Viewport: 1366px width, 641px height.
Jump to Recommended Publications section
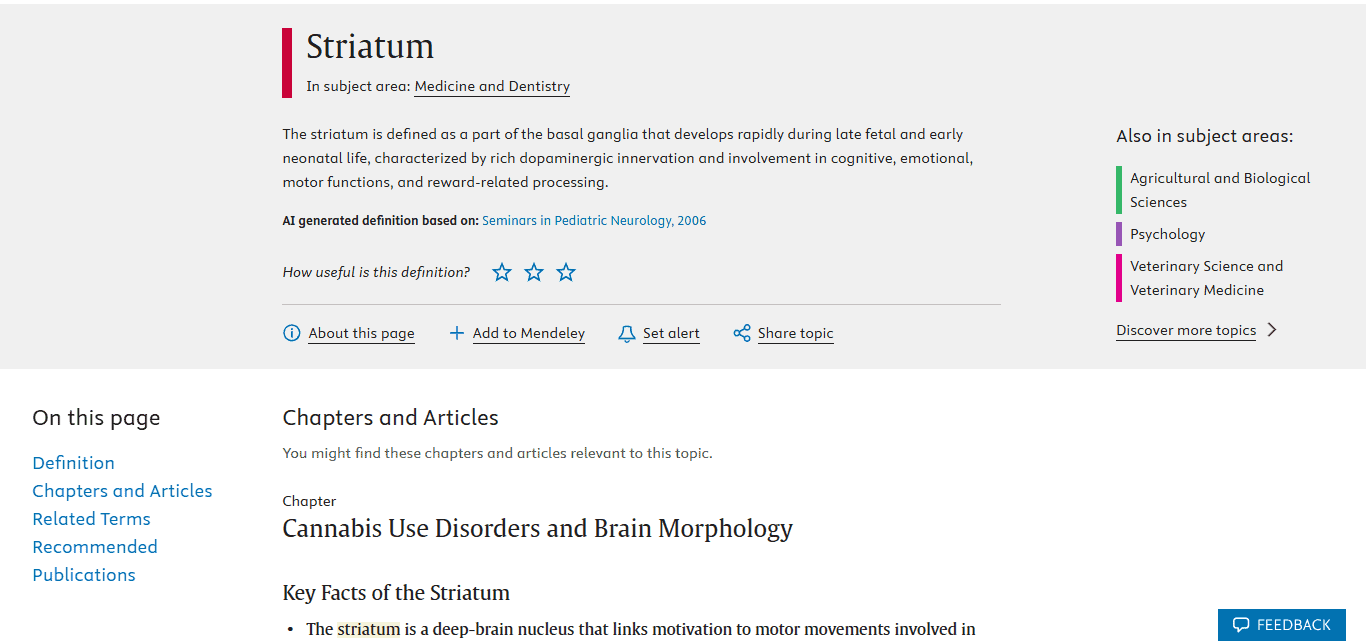(94, 561)
